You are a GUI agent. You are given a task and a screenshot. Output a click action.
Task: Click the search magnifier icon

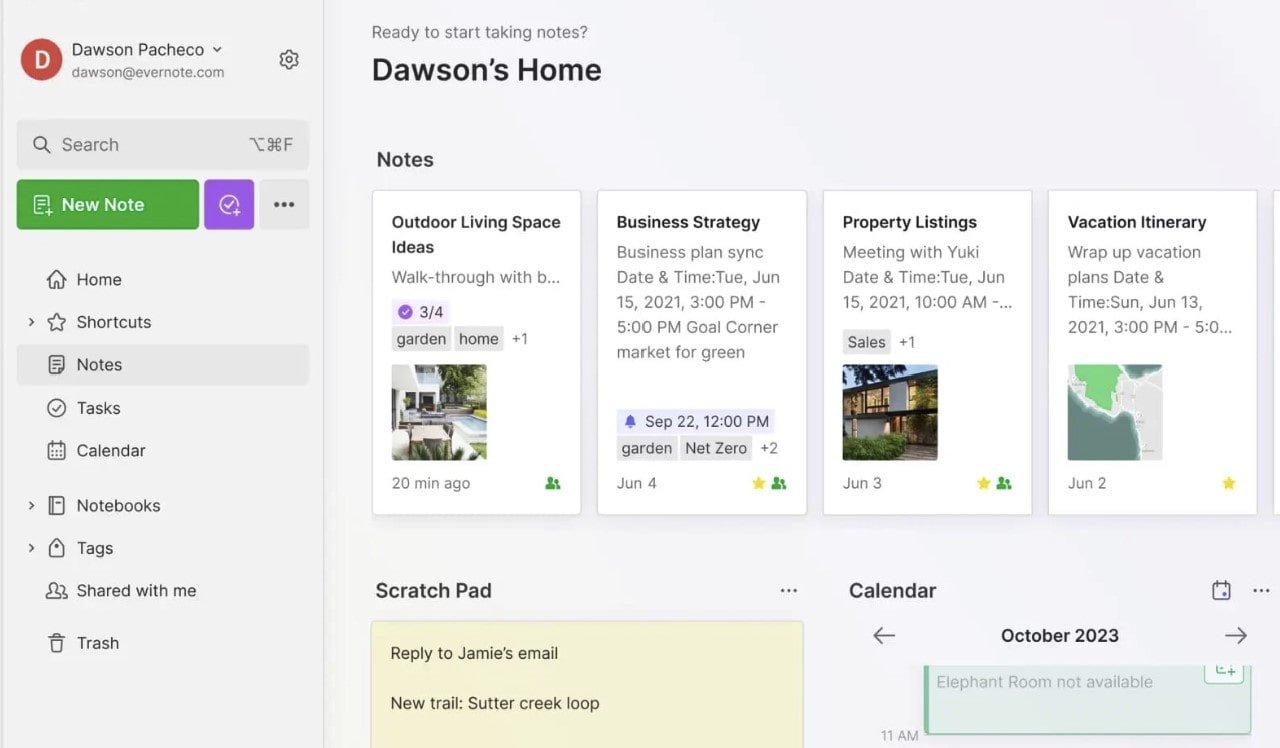[41, 144]
